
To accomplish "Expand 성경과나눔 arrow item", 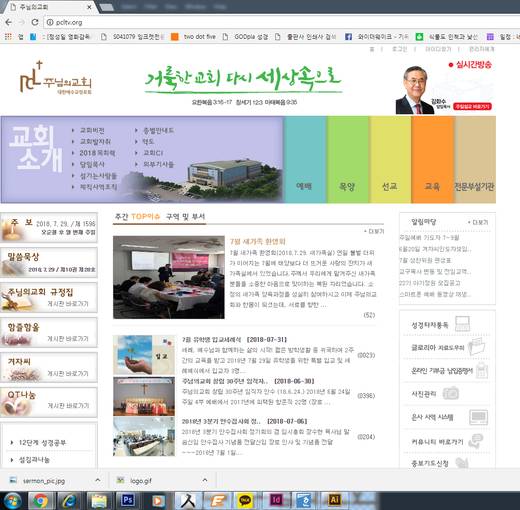I will [30, 460].
